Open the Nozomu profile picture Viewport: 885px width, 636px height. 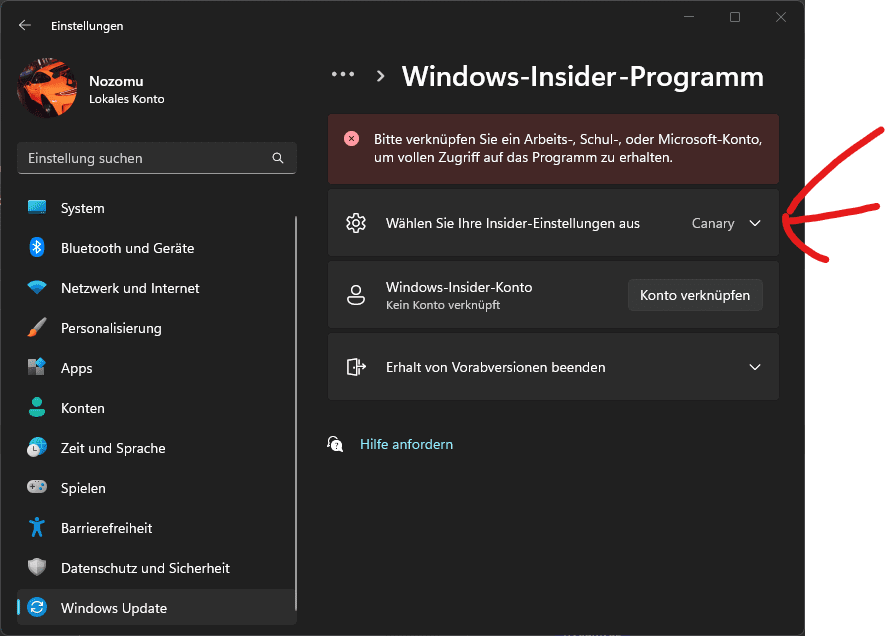coord(47,87)
